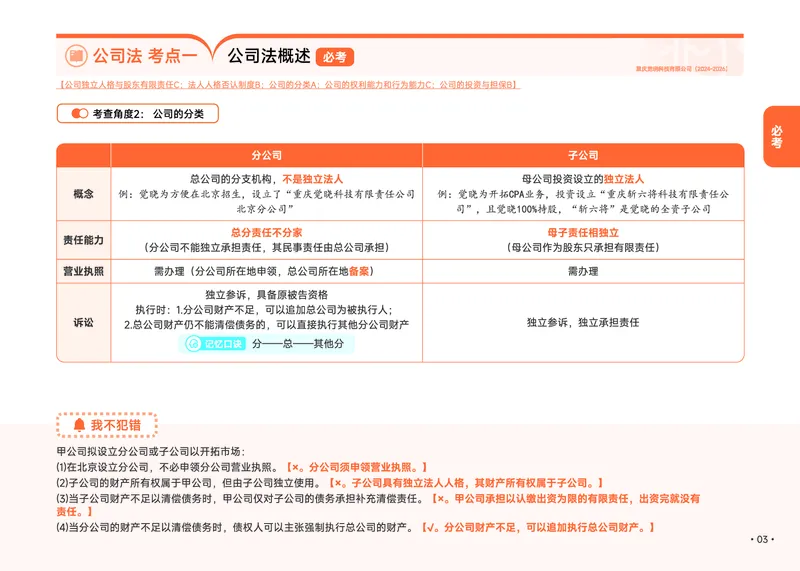Click statement (4)当分公司的财产不足以清偿债务时
The width and height of the screenshot is (800, 571).
(x=235, y=527)
